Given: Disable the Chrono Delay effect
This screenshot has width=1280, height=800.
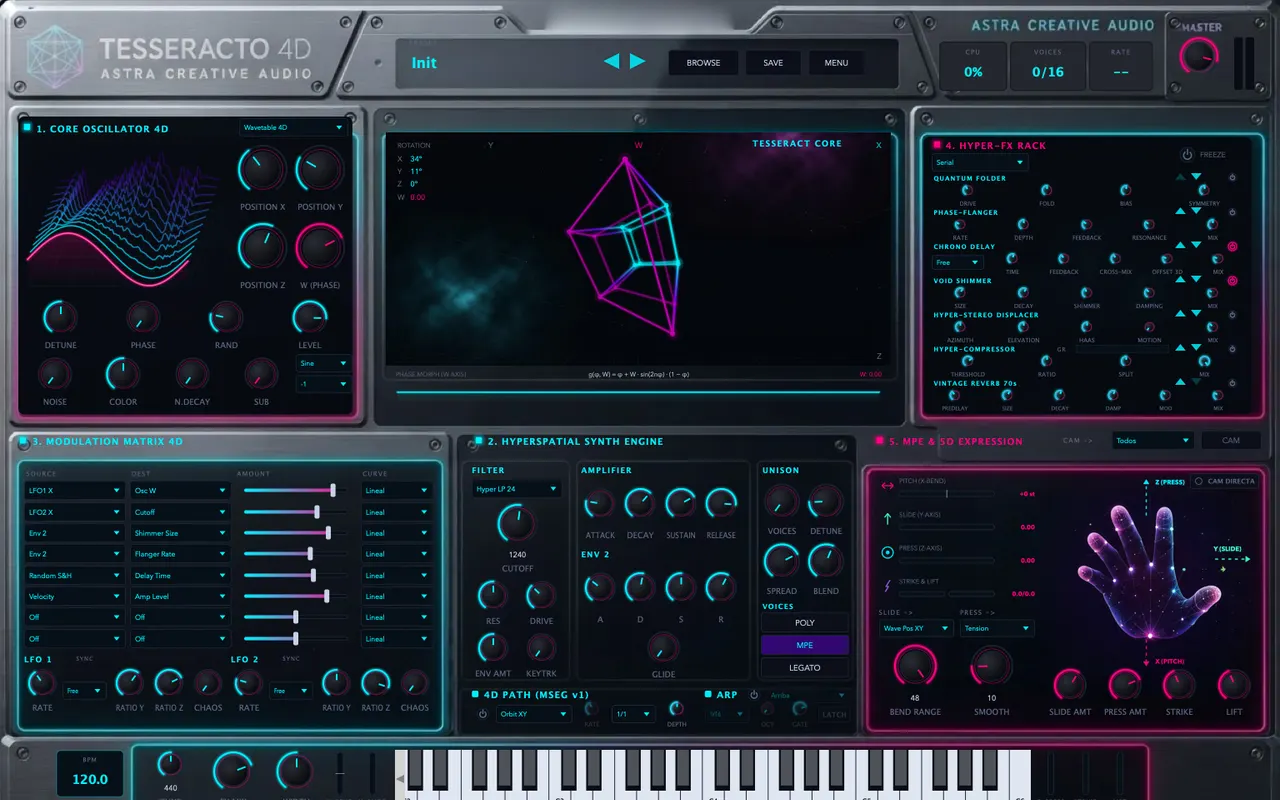Looking at the screenshot, I should tap(1232, 246).
